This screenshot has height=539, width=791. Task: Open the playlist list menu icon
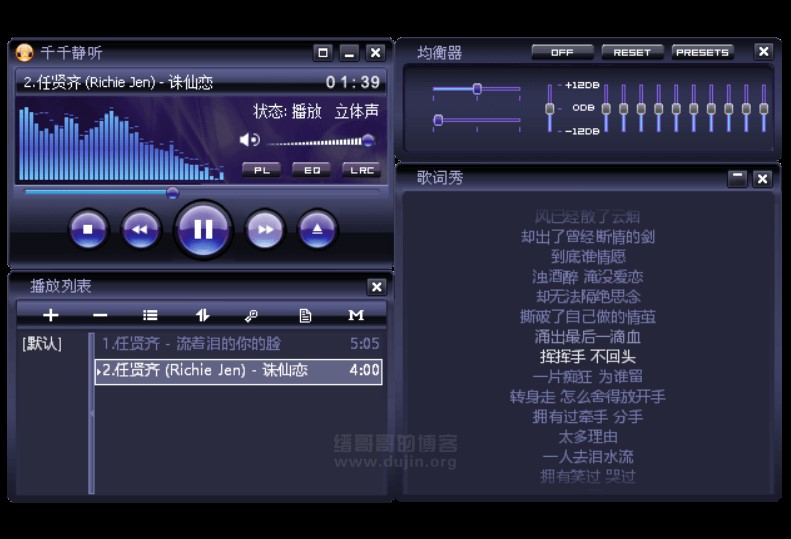(x=150, y=315)
